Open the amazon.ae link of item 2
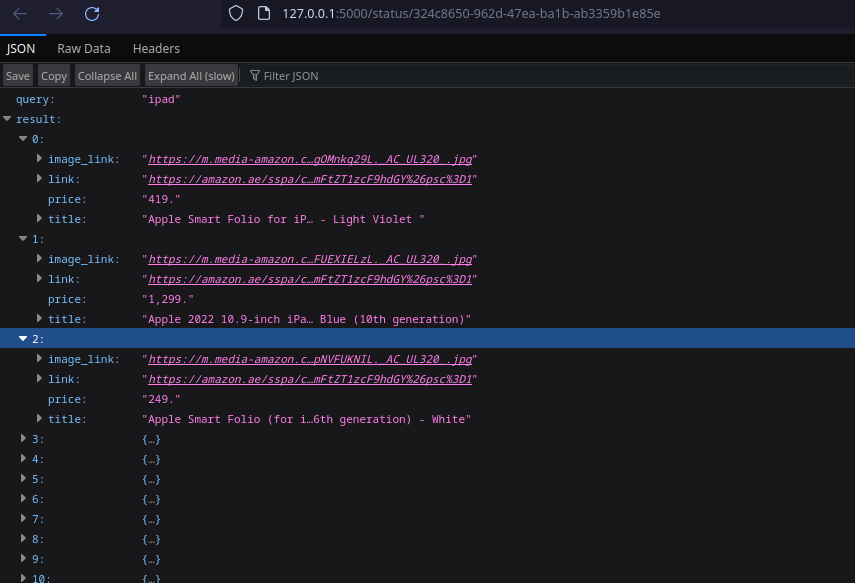855x583 pixels. [x=310, y=379]
